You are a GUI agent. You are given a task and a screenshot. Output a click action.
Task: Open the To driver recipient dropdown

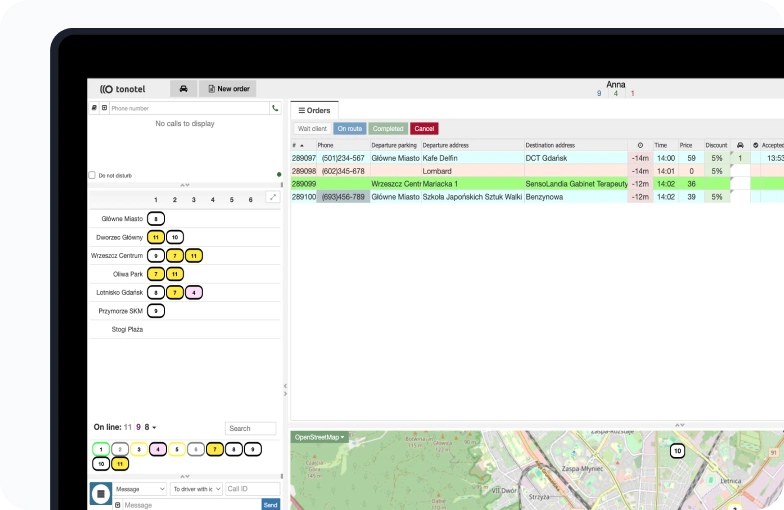coord(196,489)
